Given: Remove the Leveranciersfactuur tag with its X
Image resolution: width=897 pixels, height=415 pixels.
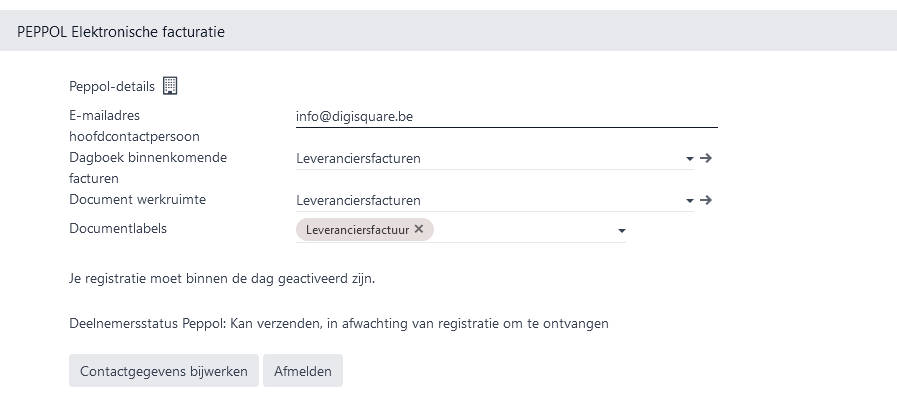Looking at the screenshot, I should pos(419,229).
